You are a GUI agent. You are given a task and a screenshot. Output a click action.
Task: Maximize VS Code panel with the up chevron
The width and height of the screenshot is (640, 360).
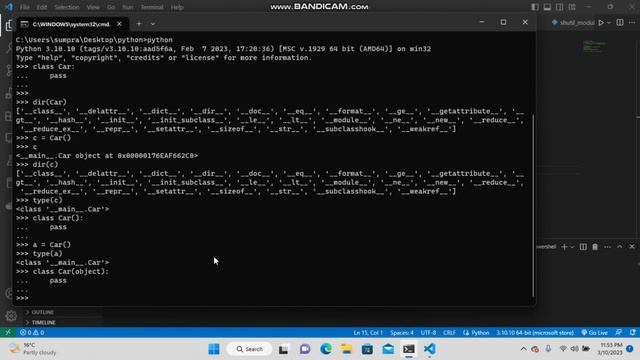620,247
